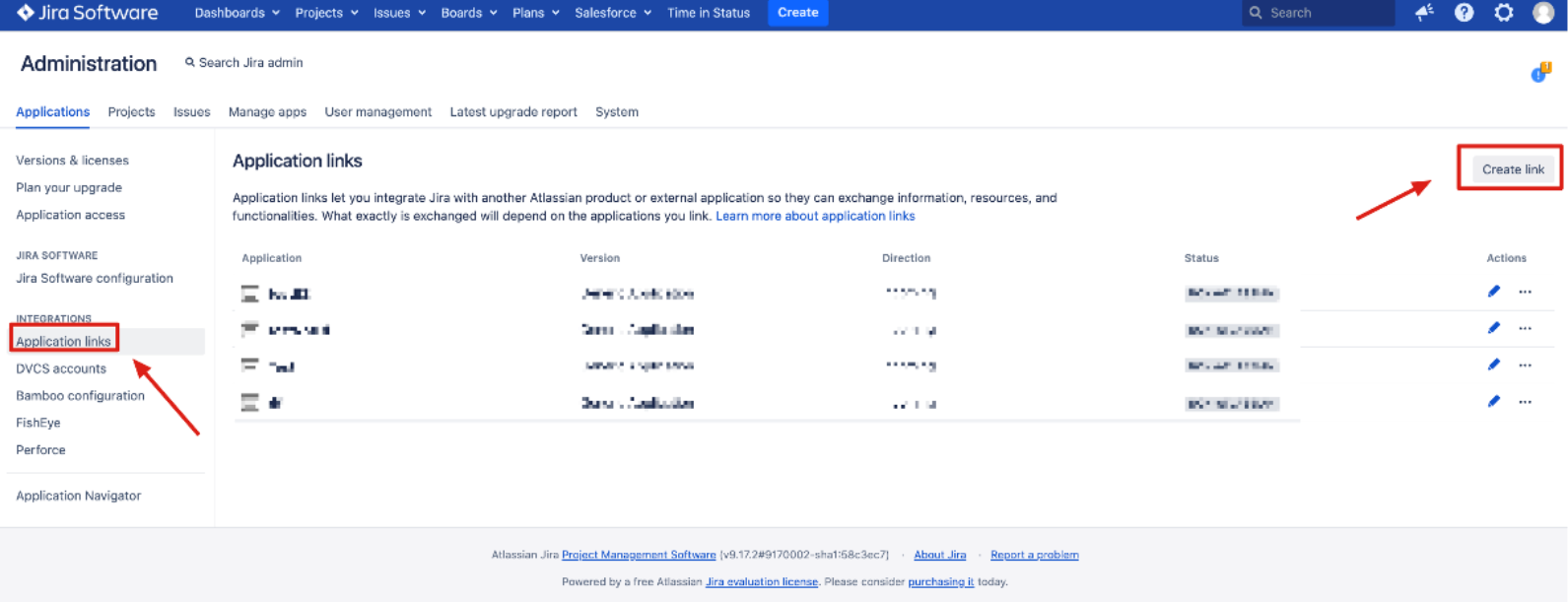Edit the fourth application link row

pos(1493,402)
